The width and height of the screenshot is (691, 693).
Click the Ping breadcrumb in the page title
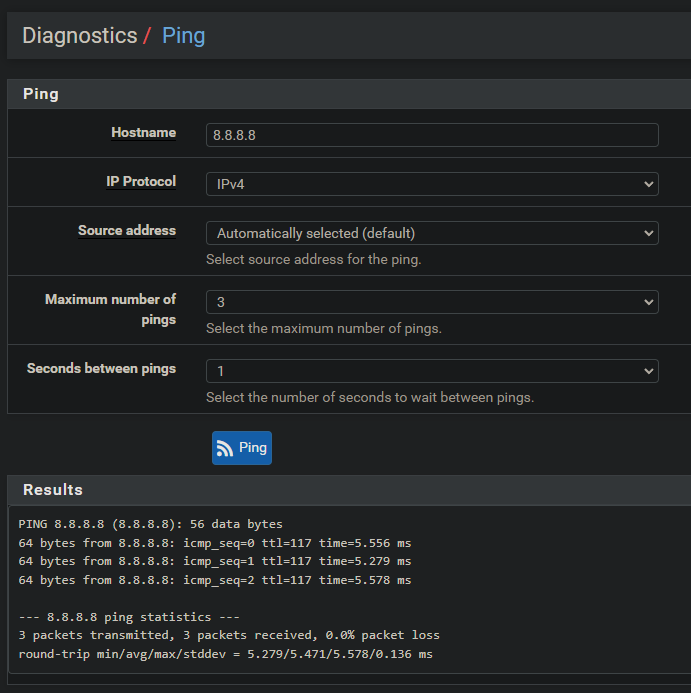[183, 36]
